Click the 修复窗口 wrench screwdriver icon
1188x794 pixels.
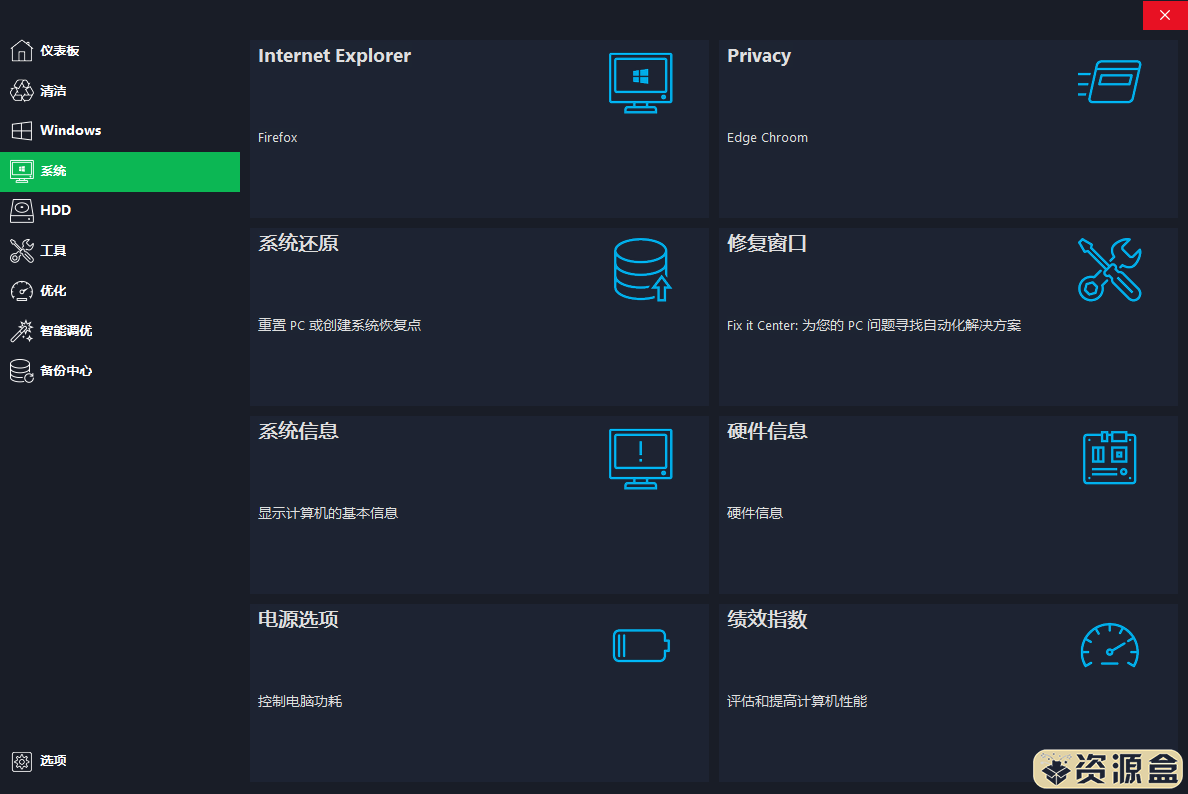1109,270
